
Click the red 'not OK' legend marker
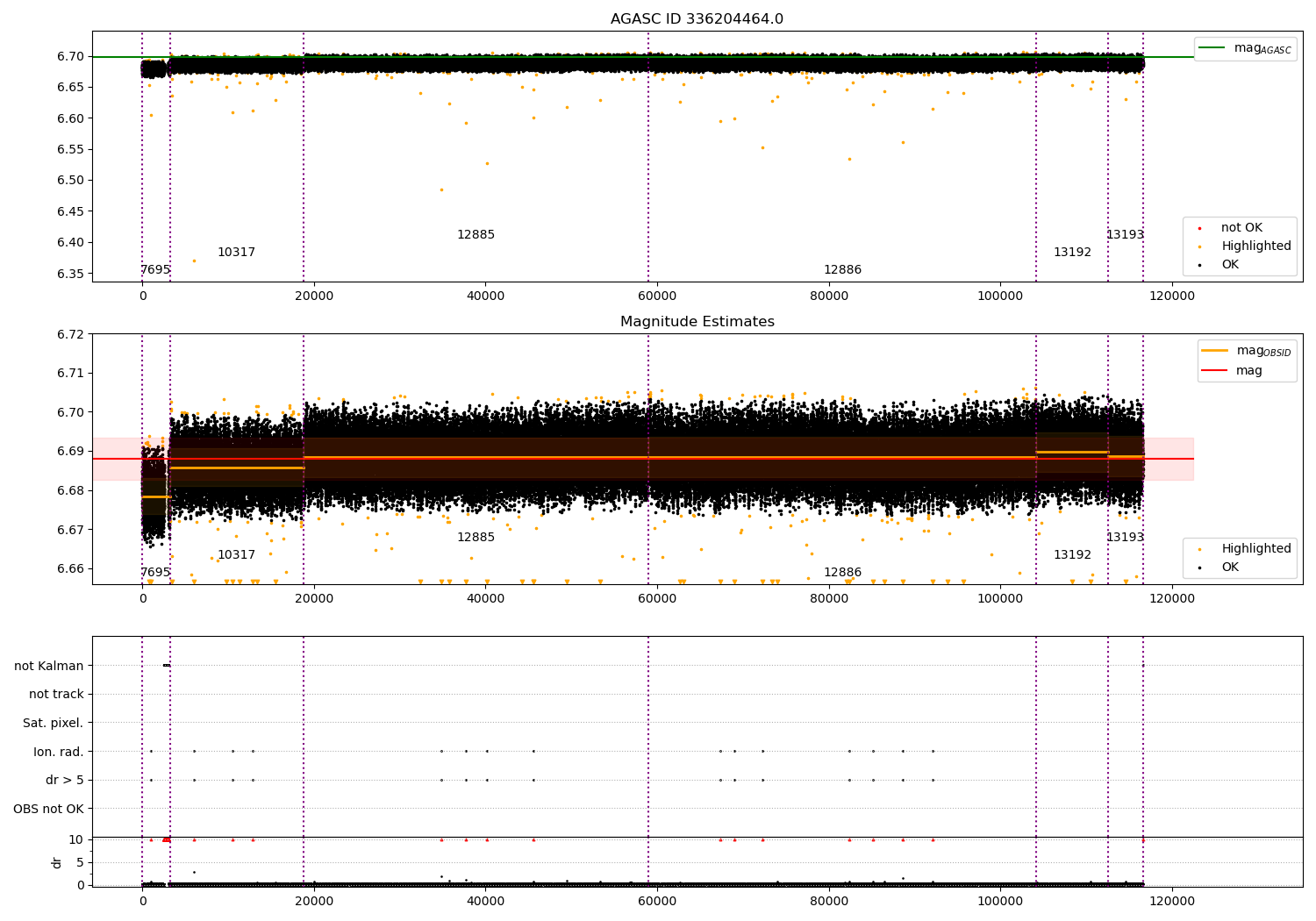1199,228
